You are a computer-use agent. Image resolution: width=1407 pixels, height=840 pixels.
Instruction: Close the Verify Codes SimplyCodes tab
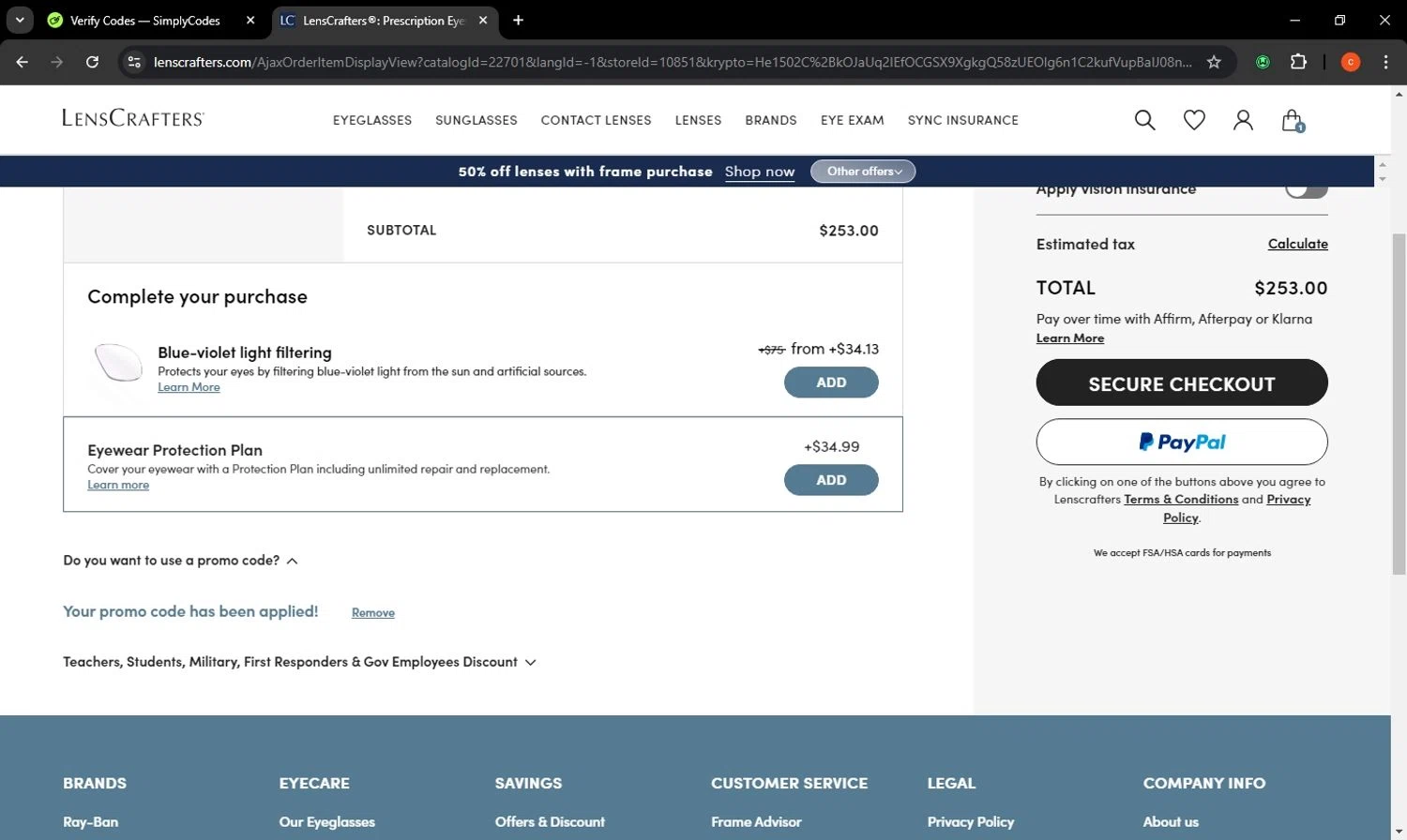[x=250, y=20]
